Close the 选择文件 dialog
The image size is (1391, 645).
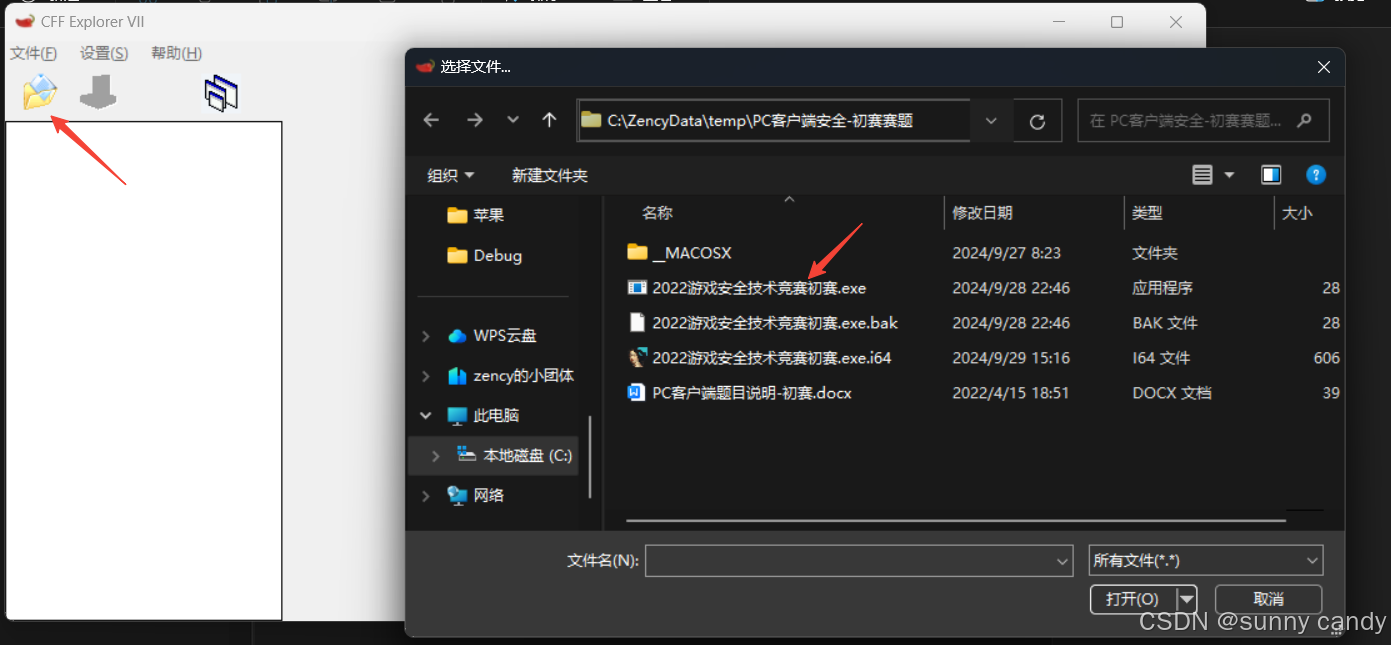pos(1323,67)
